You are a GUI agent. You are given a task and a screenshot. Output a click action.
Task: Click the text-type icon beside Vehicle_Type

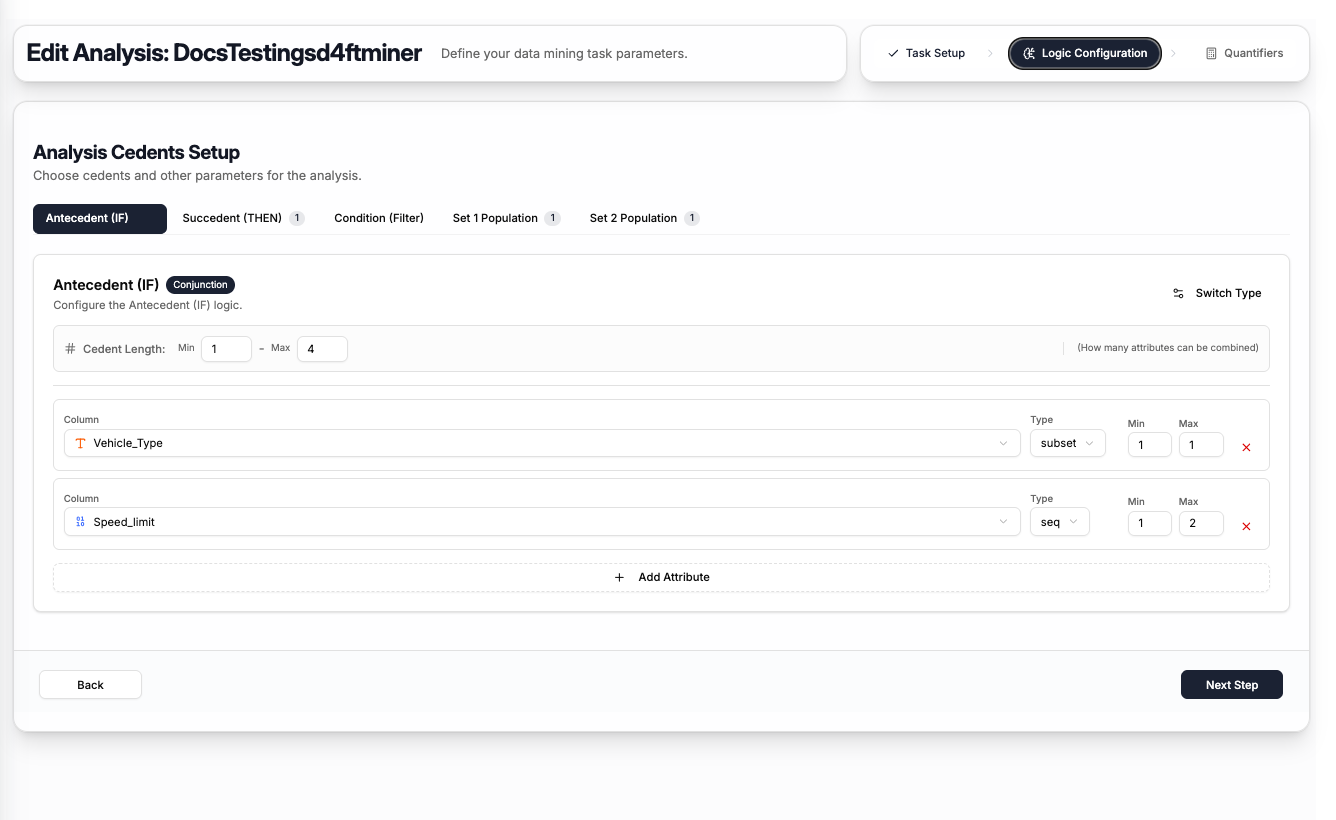coord(80,443)
